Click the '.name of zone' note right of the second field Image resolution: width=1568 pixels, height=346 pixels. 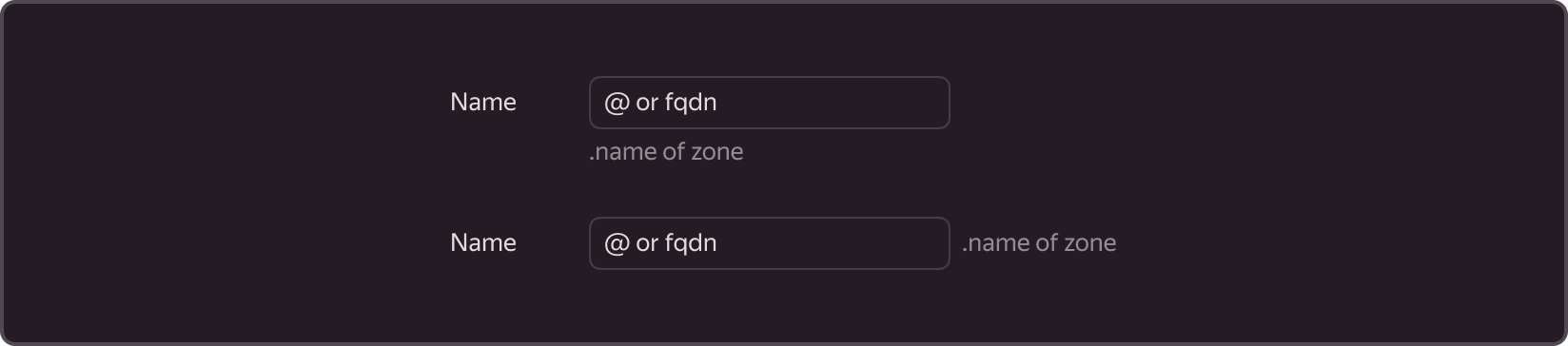coord(1039,243)
